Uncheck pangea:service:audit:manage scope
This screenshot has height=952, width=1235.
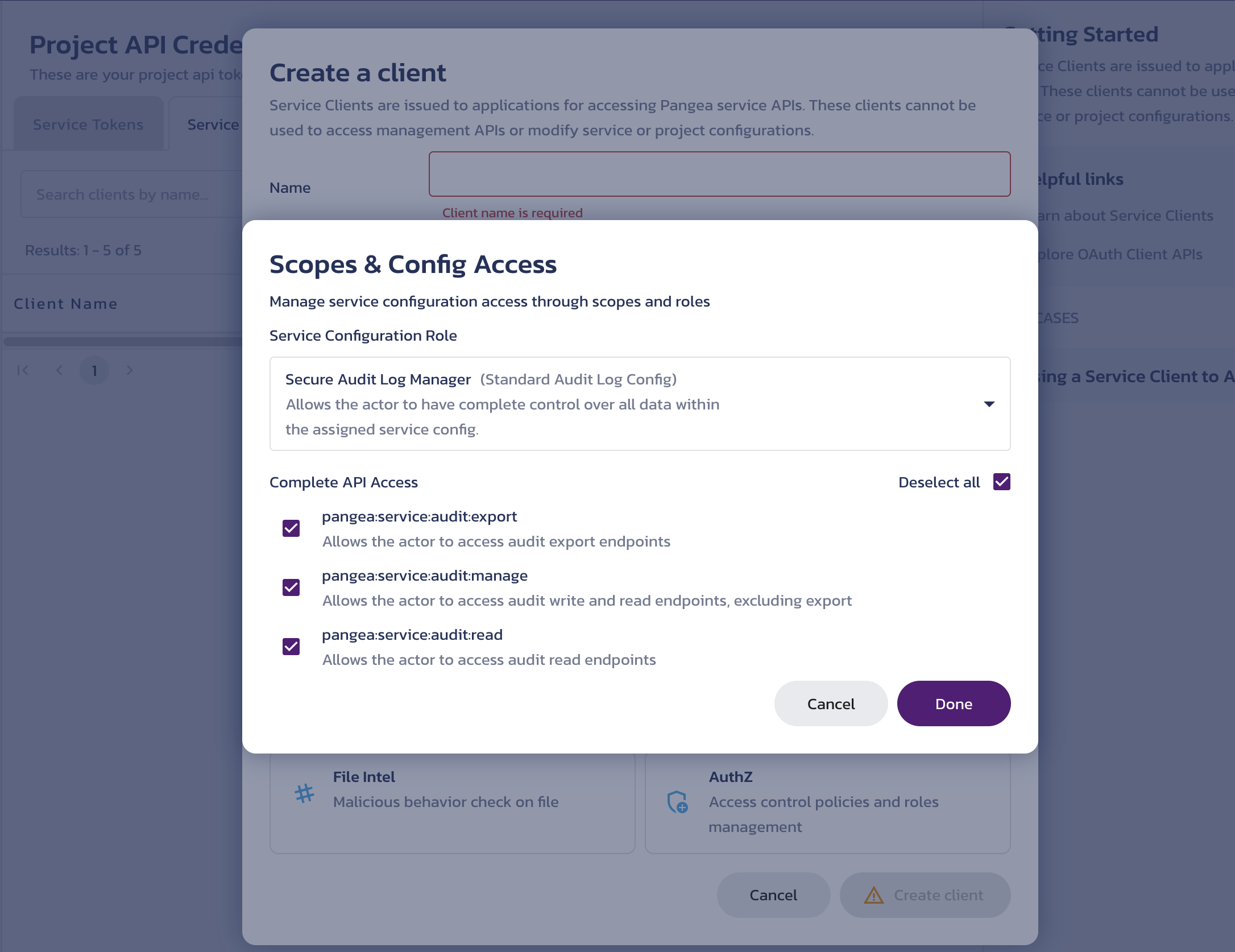tap(291, 587)
